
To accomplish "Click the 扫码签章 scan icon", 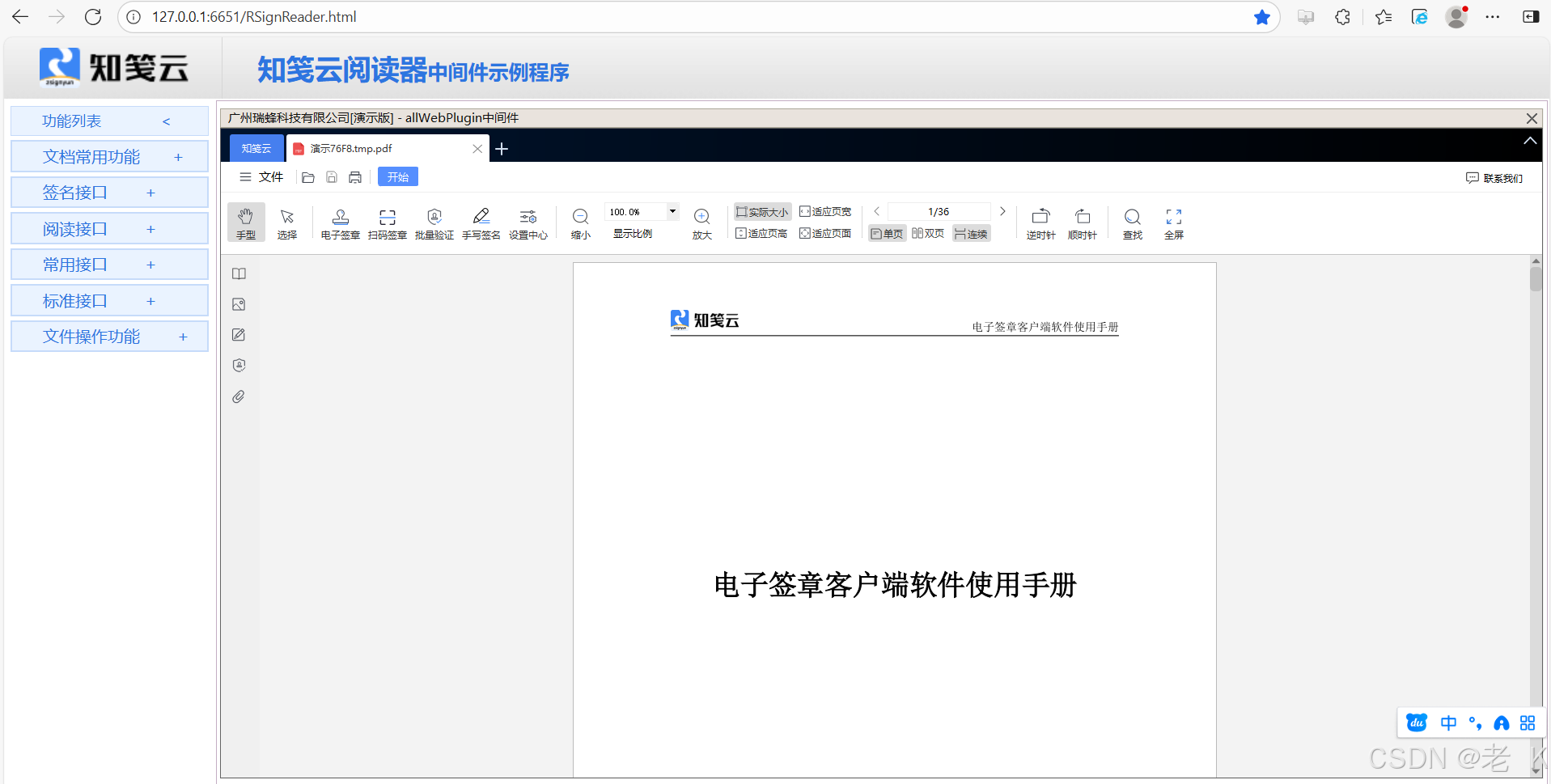I will coord(387,222).
